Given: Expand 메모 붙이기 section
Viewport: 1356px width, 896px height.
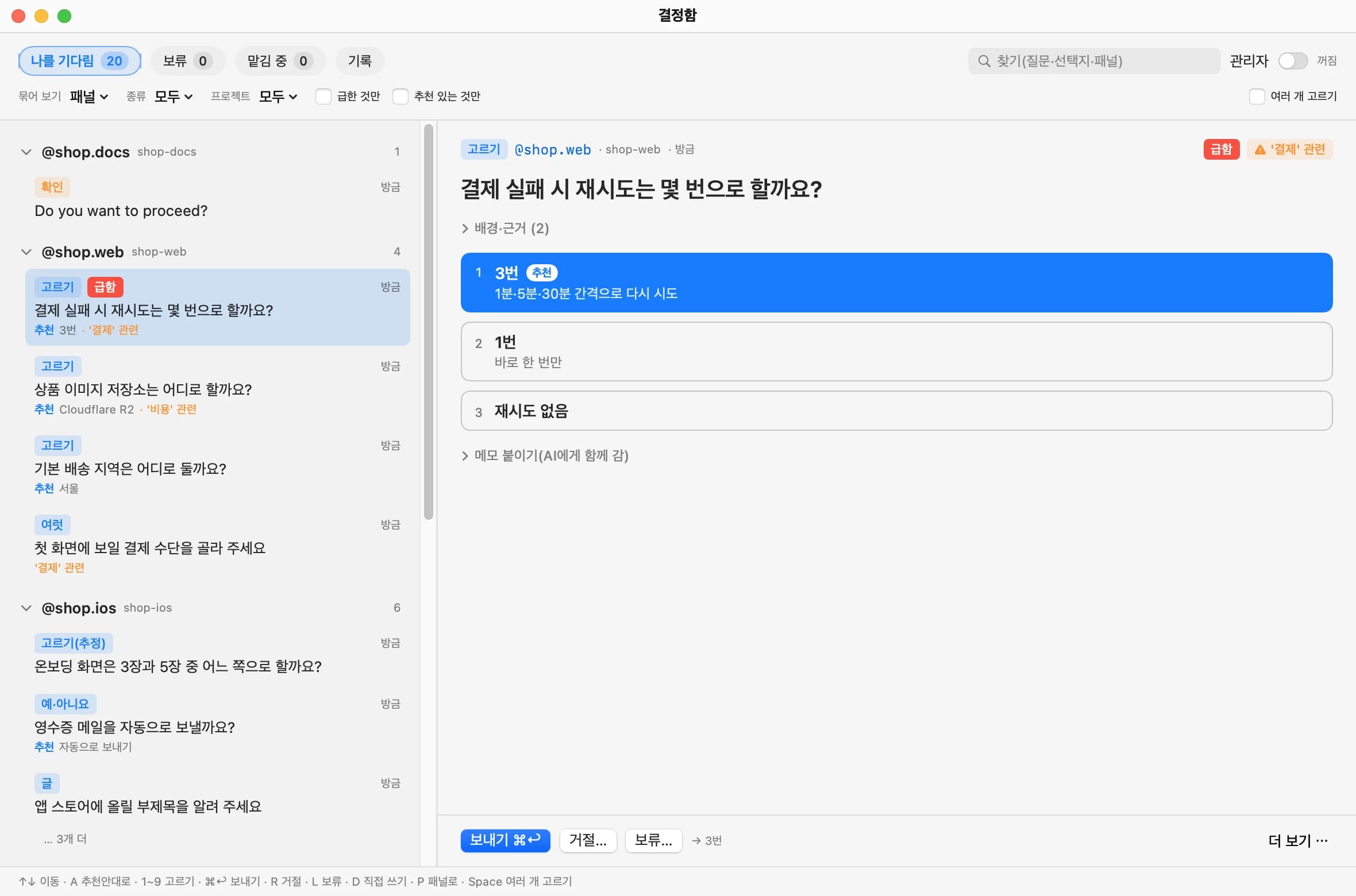Looking at the screenshot, I should coord(545,456).
